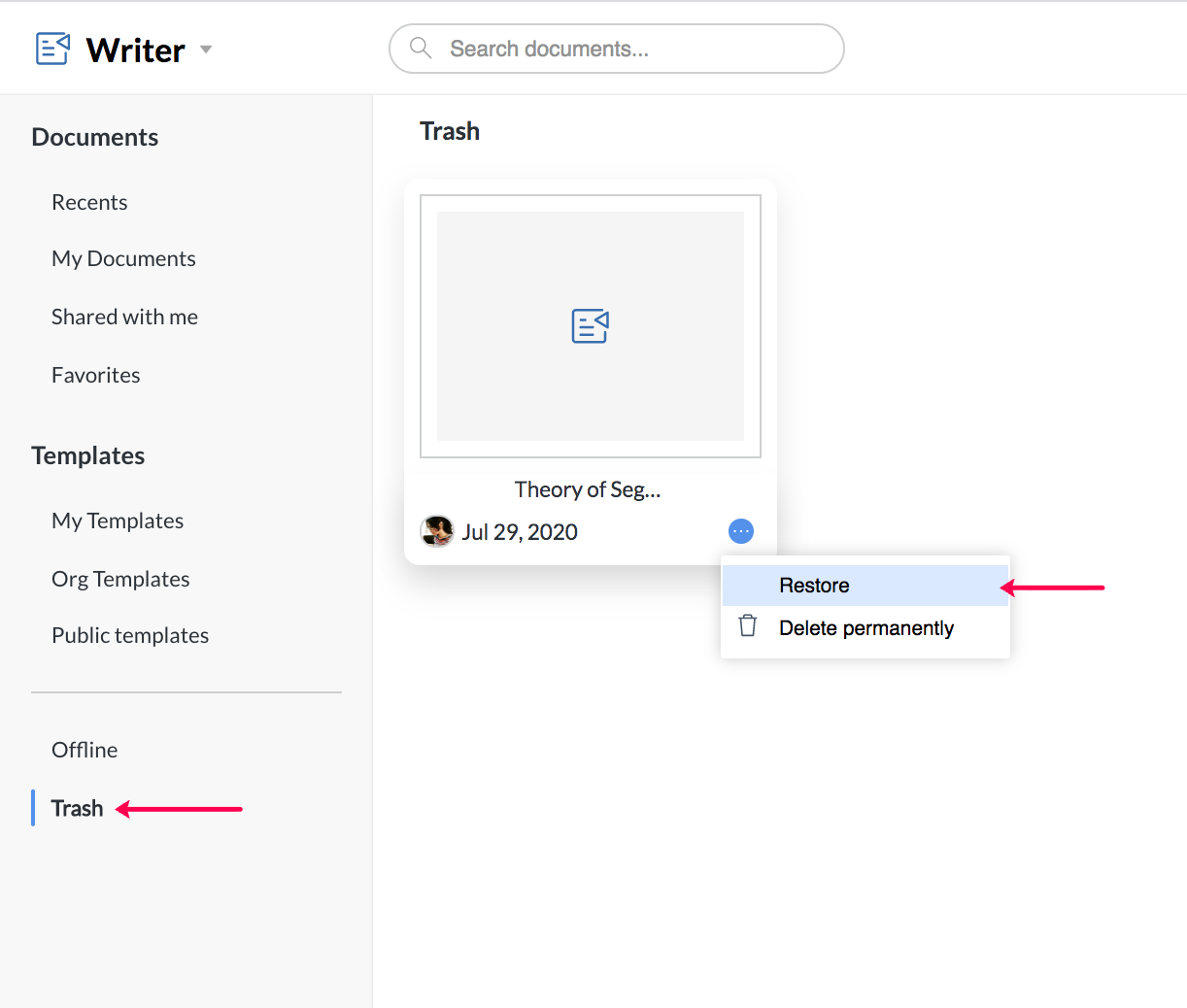Click the owner avatar on the document card
This screenshot has width=1187, height=1008.
(x=437, y=531)
